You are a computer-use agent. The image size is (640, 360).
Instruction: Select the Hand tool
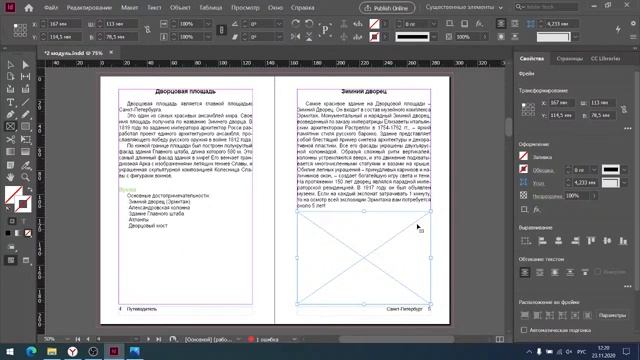coord(11,177)
